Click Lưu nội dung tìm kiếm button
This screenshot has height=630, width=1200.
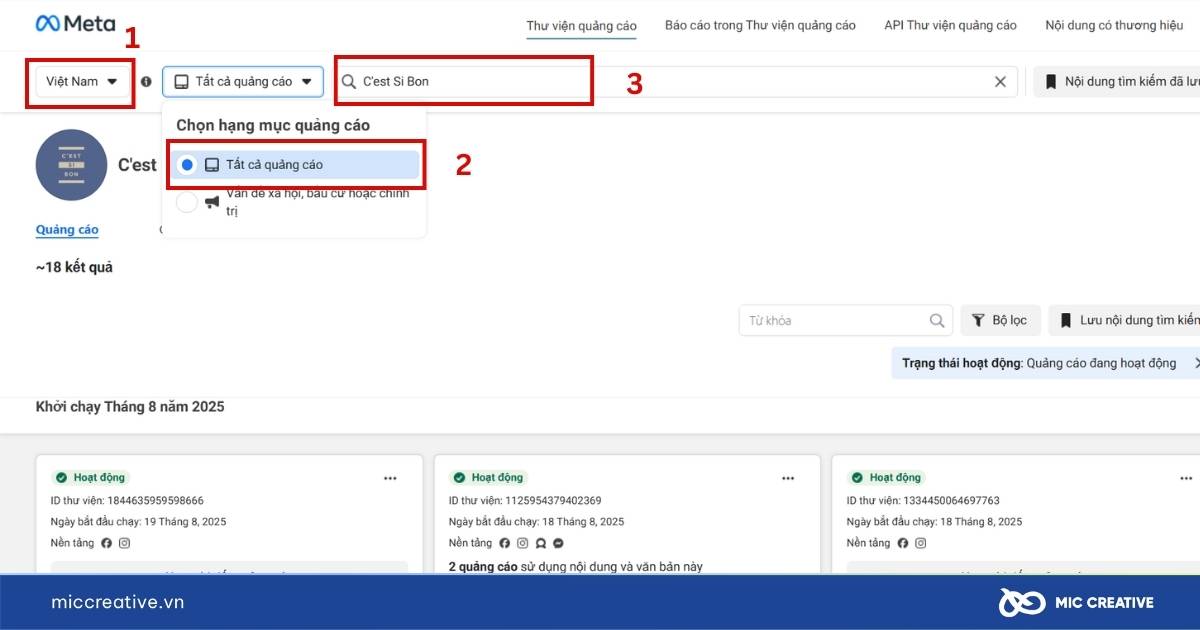(x=1125, y=321)
